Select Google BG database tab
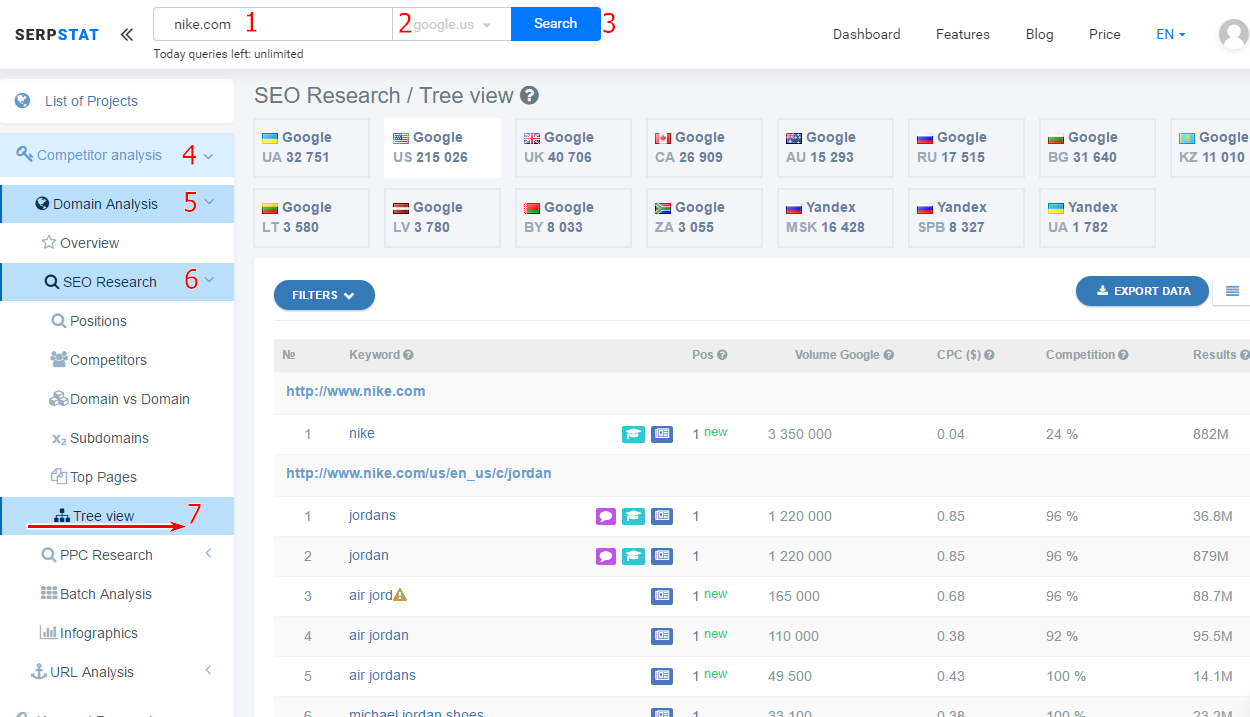 pos(1097,148)
